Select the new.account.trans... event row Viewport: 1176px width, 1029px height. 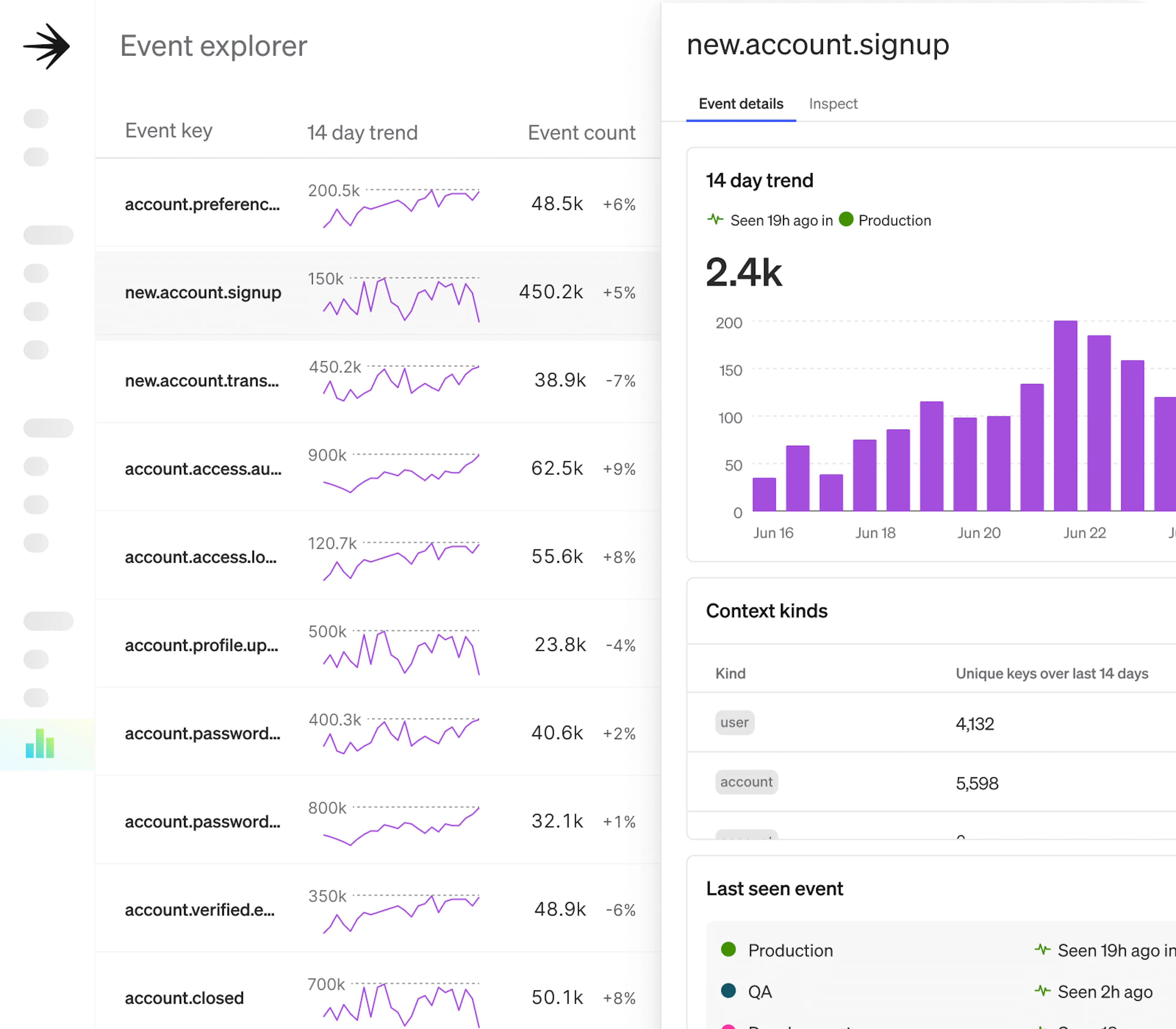tap(202, 381)
